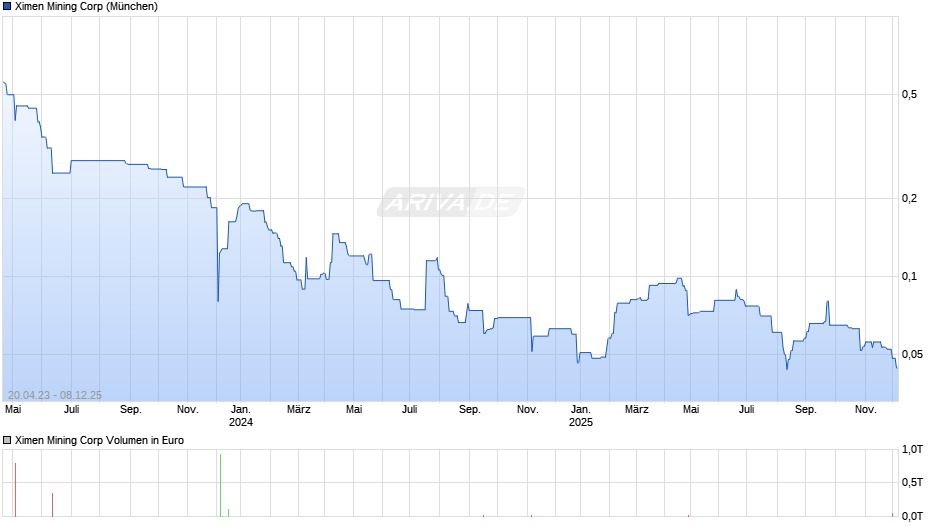The image size is (940, 526).
Task: Click the volume axis label '0,0T'
Action: click(912, 516)
